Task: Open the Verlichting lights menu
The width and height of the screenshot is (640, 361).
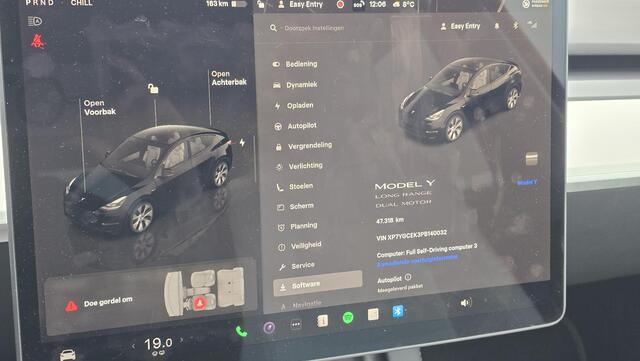Action: tap(300, 166)
